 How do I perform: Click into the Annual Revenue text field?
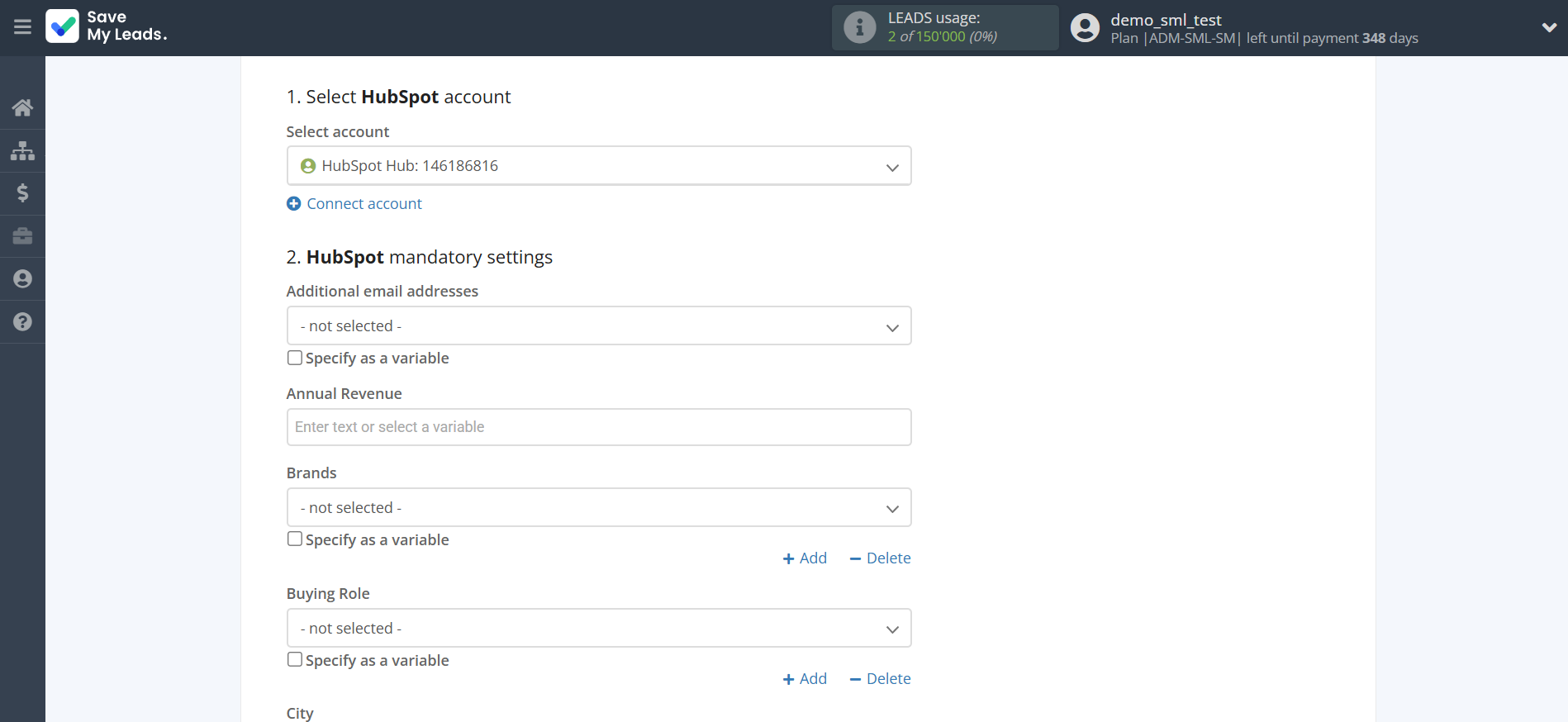tap(598, 427)
